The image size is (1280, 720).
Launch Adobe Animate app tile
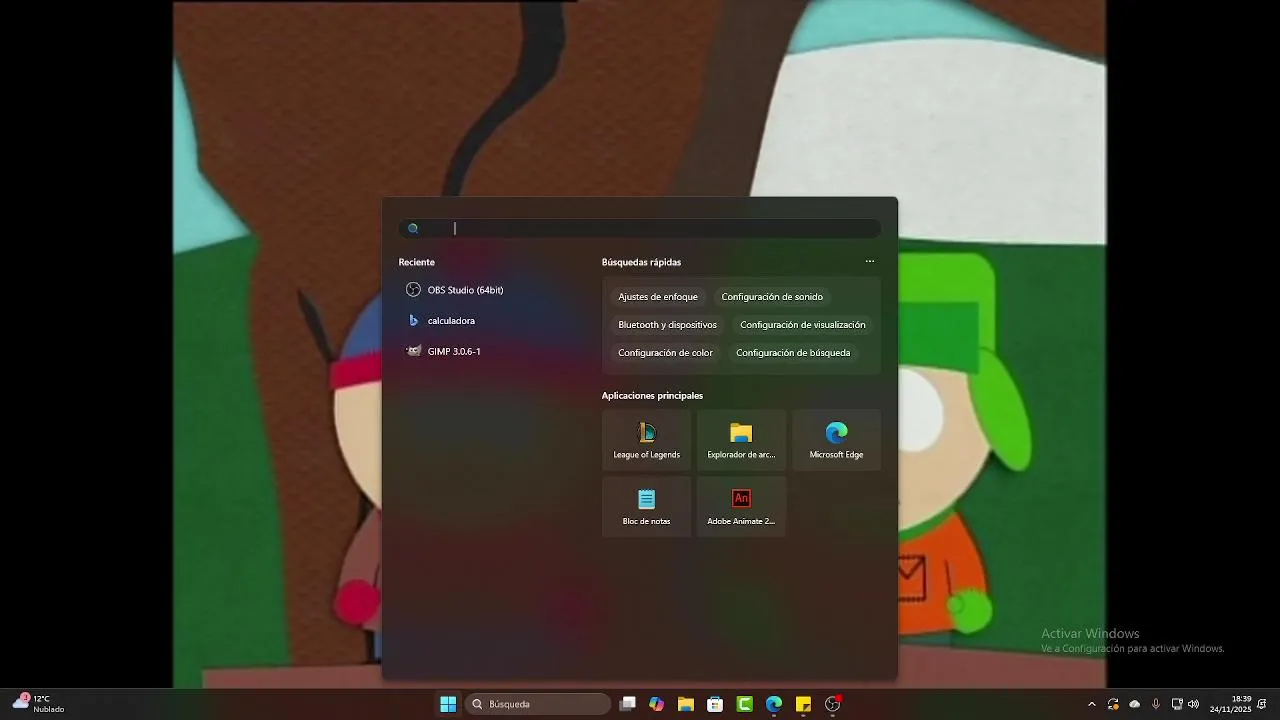(741, 506)
